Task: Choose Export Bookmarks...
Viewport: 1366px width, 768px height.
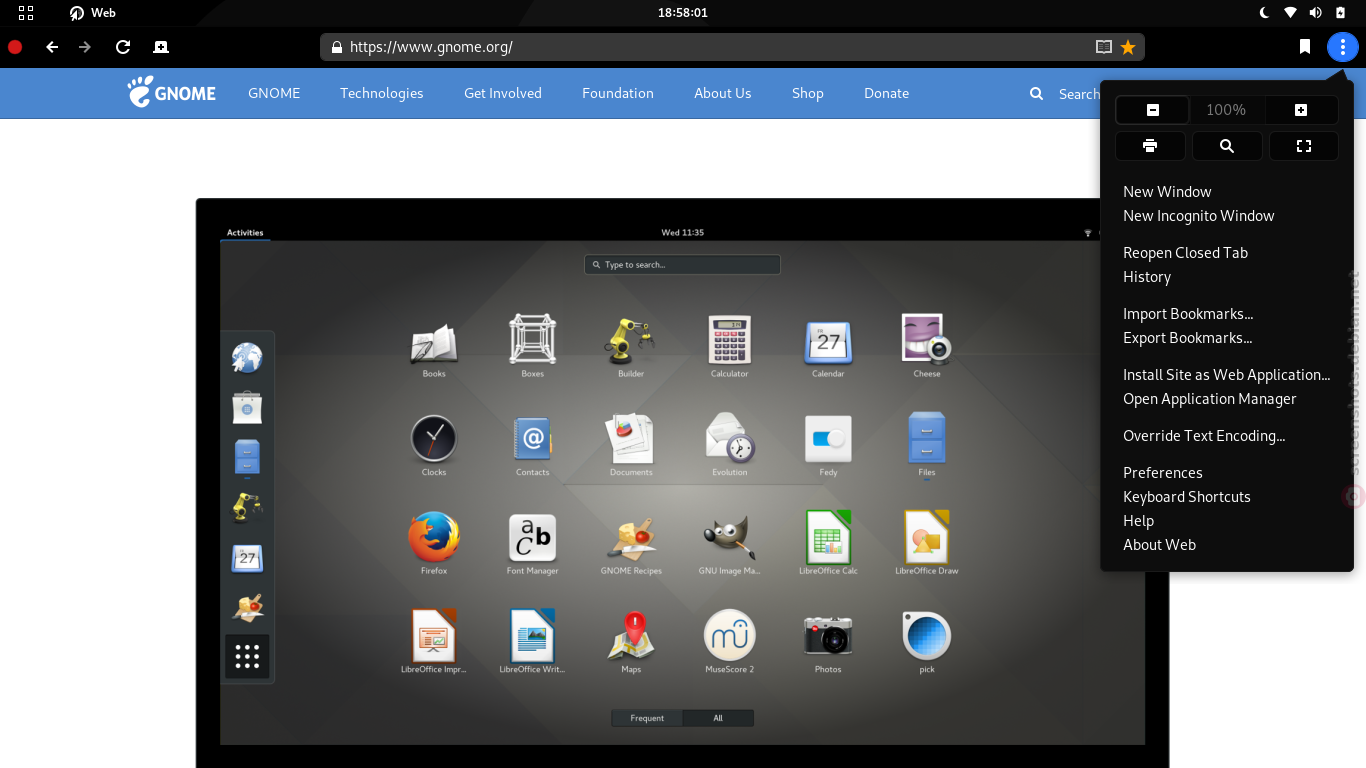Action: [1188, 338]
